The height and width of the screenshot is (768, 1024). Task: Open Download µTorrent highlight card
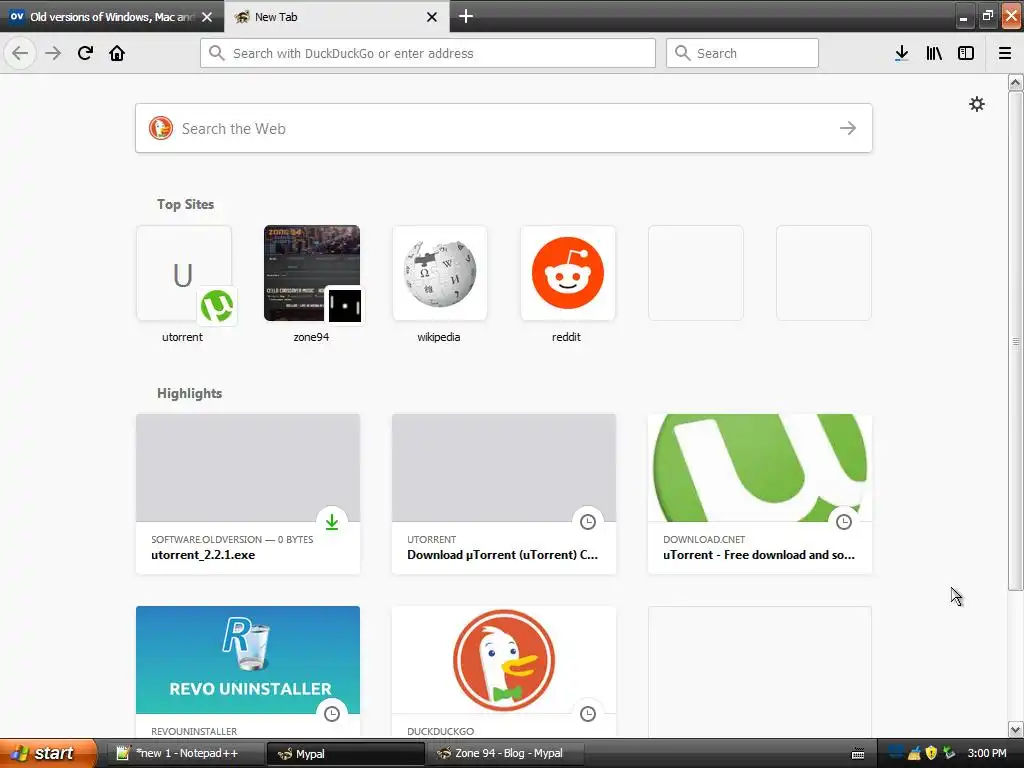(504, 494)
